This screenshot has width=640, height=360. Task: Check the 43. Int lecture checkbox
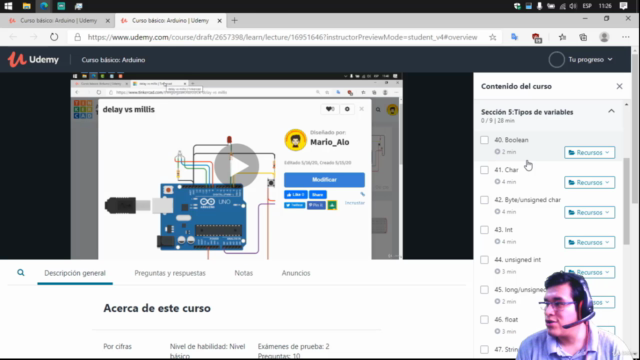click(x=484, y=230)
